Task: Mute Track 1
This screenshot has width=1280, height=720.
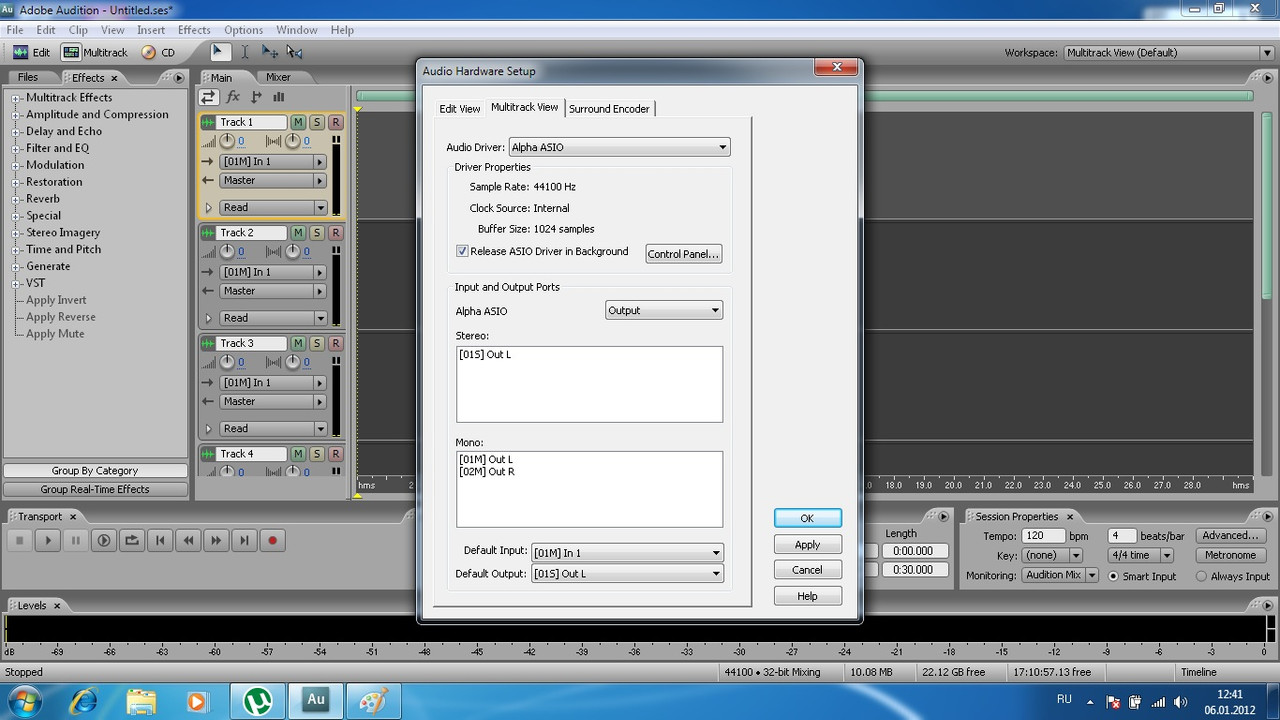Action: pos(298,122)
